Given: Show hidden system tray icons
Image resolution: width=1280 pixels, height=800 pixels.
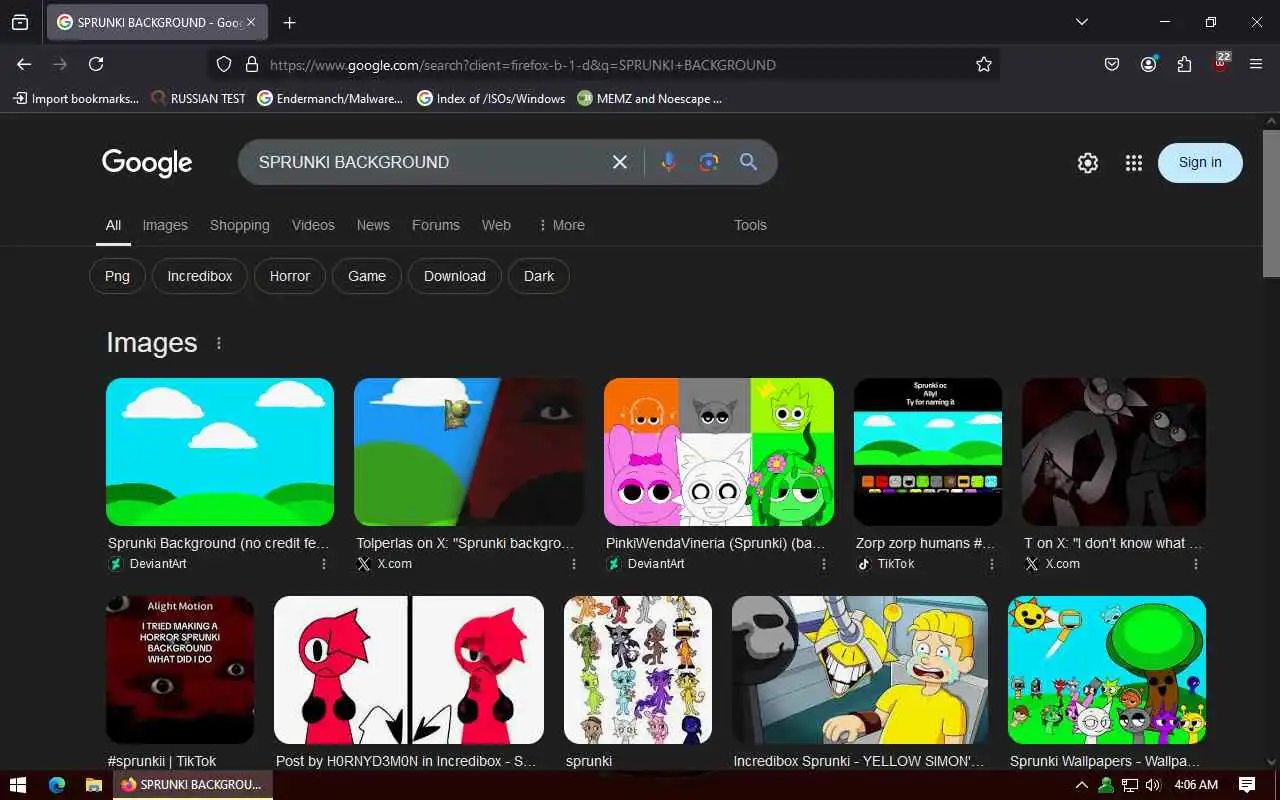Looking at the screenshot, I should tap(1081, 785).
